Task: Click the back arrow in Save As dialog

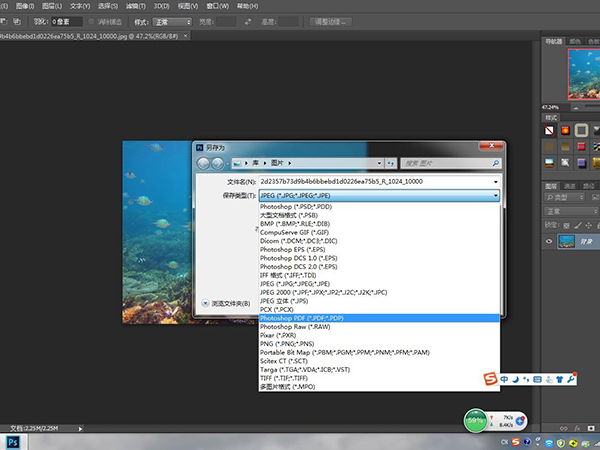Action: 204,162
